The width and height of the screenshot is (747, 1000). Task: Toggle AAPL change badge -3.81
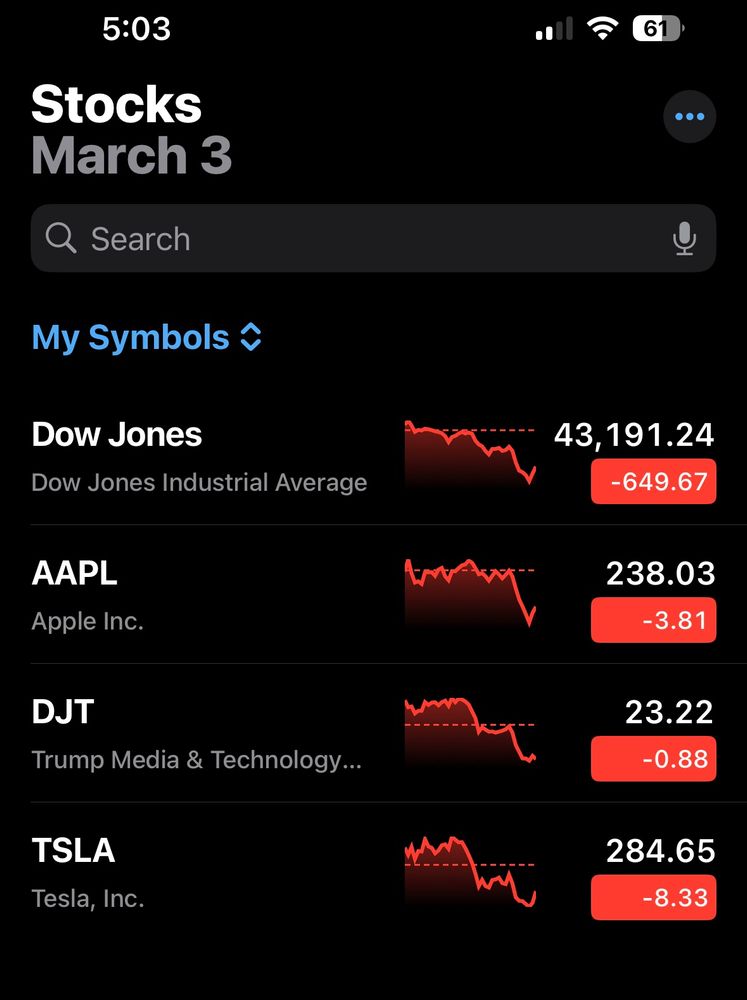[x=653, y=621]
